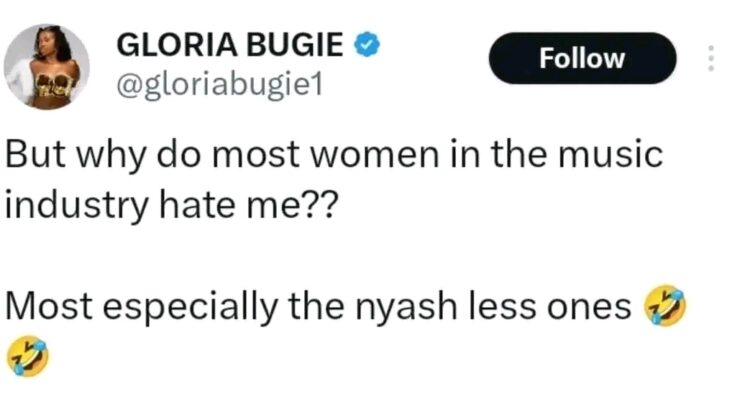Viewport: 732px width, 412px height.
Task: Click the word 'music' in the tweet
Action: tap(610, 160)
